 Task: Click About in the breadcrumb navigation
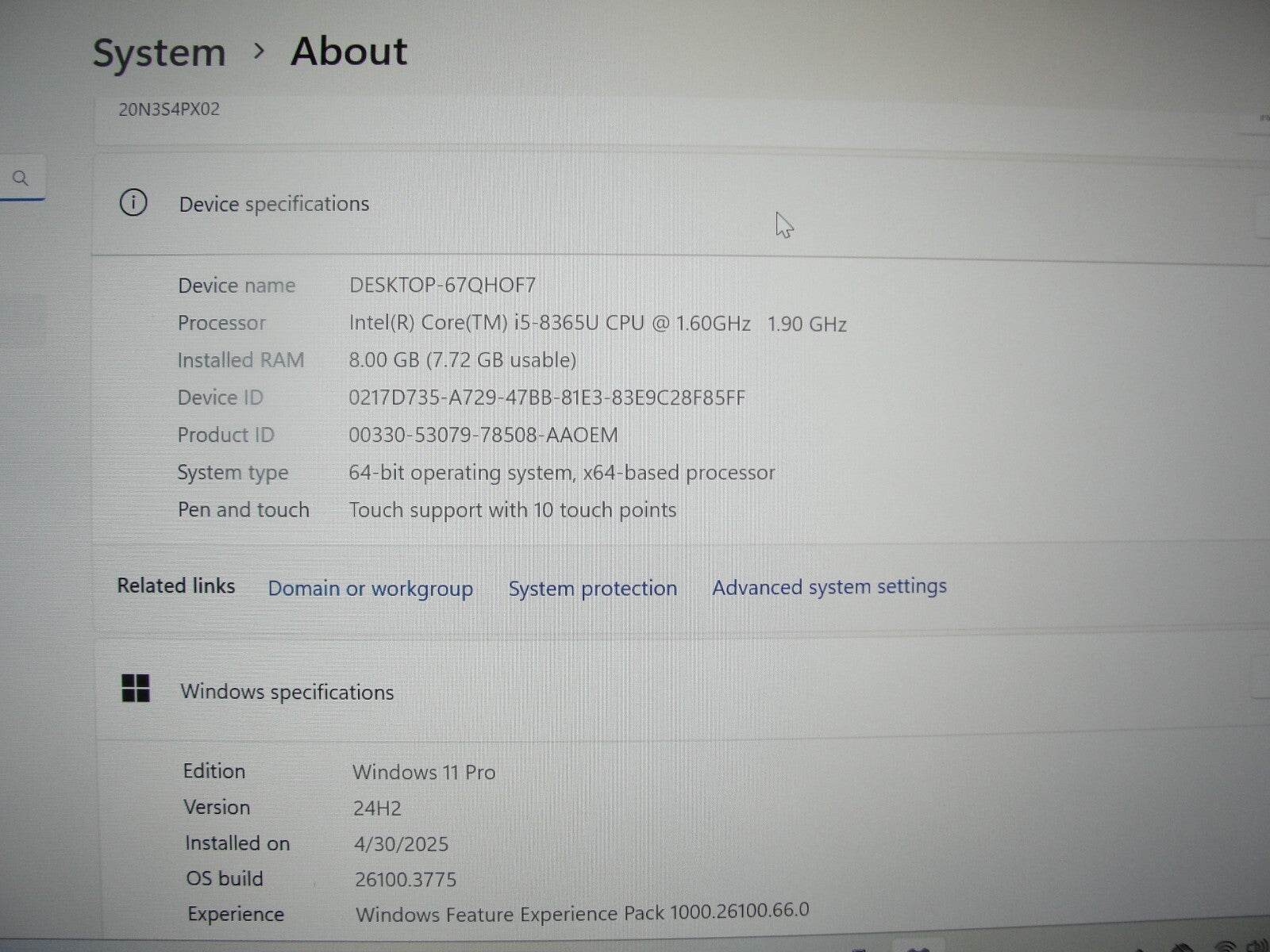(x=349, y=52)
